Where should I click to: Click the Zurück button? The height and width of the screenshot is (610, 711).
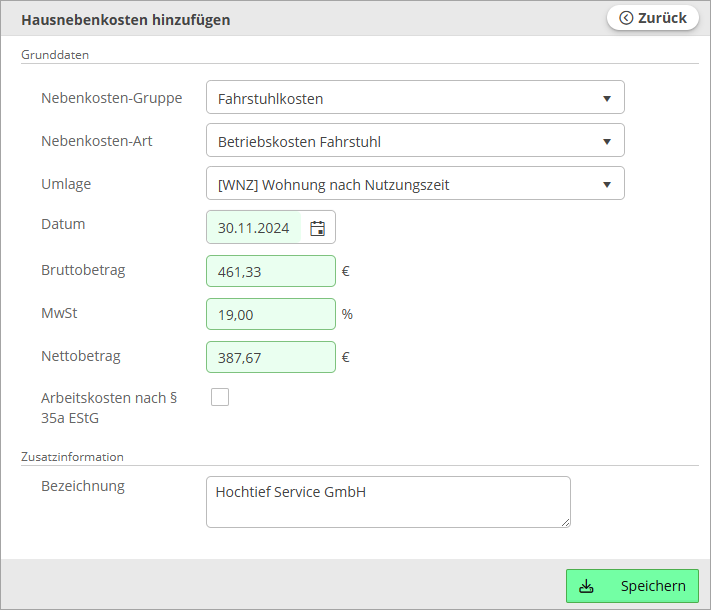(653, 18)
